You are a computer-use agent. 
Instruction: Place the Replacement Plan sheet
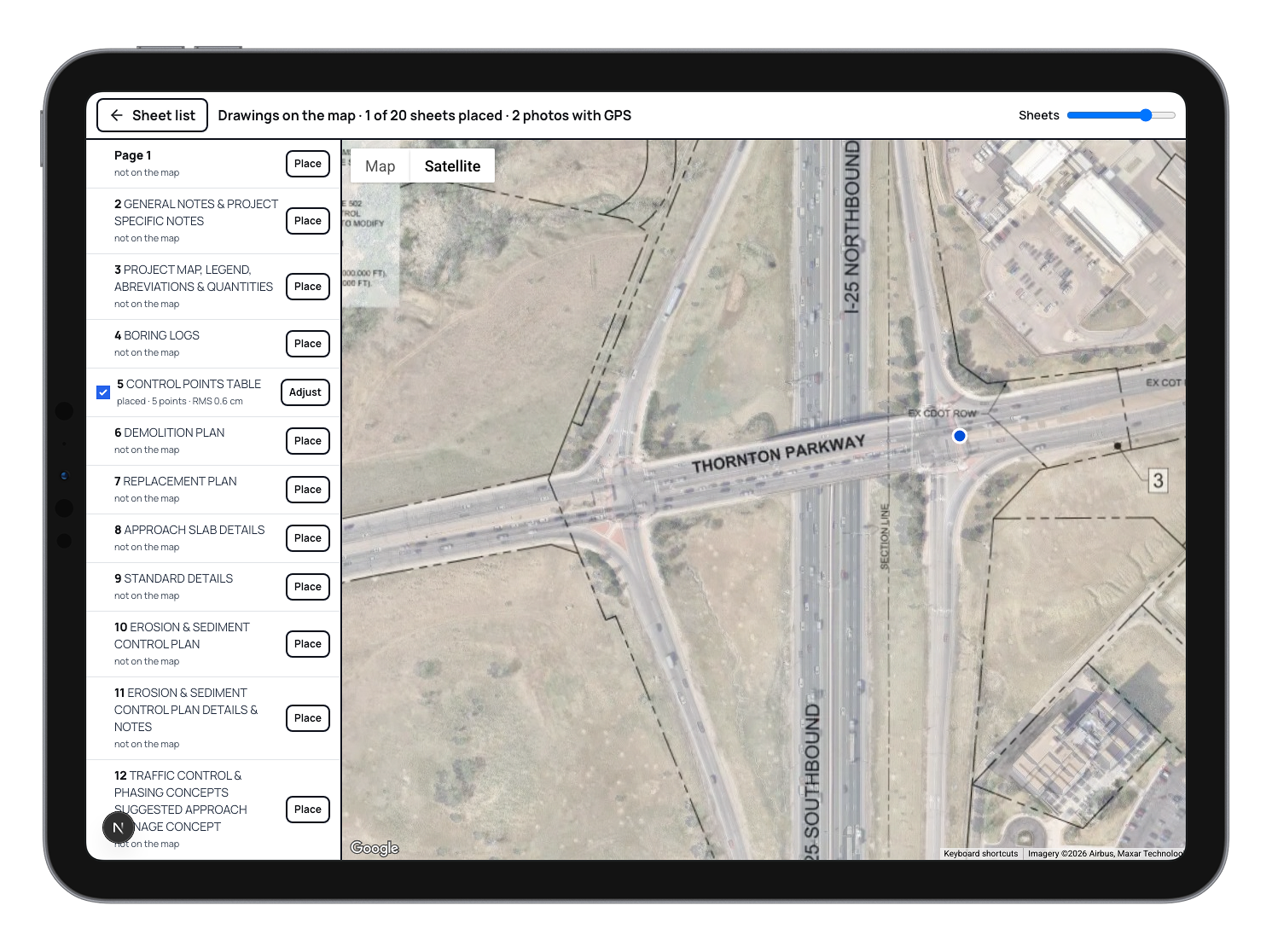click(x=308, y=490)
